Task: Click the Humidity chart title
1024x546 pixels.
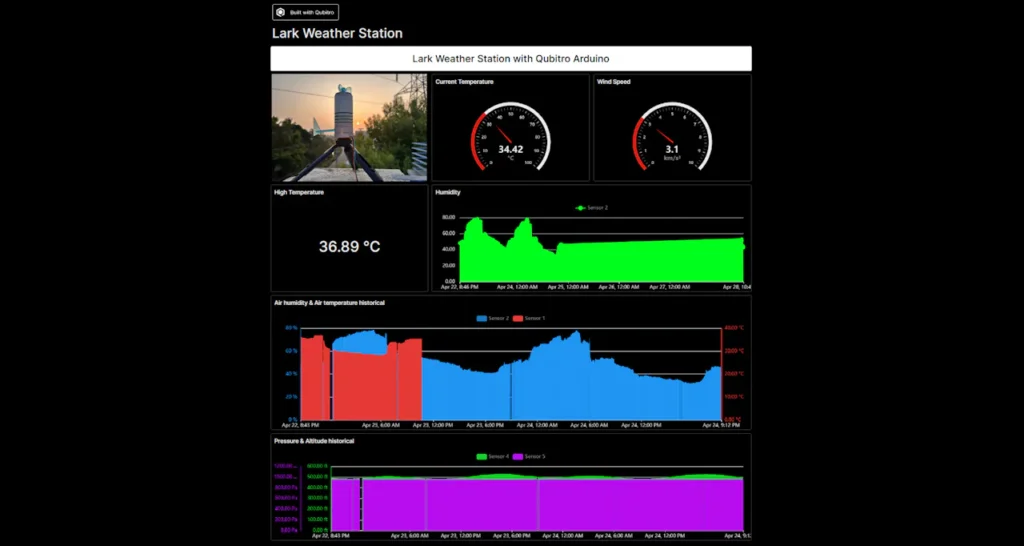Action: (x=448, y=193)
